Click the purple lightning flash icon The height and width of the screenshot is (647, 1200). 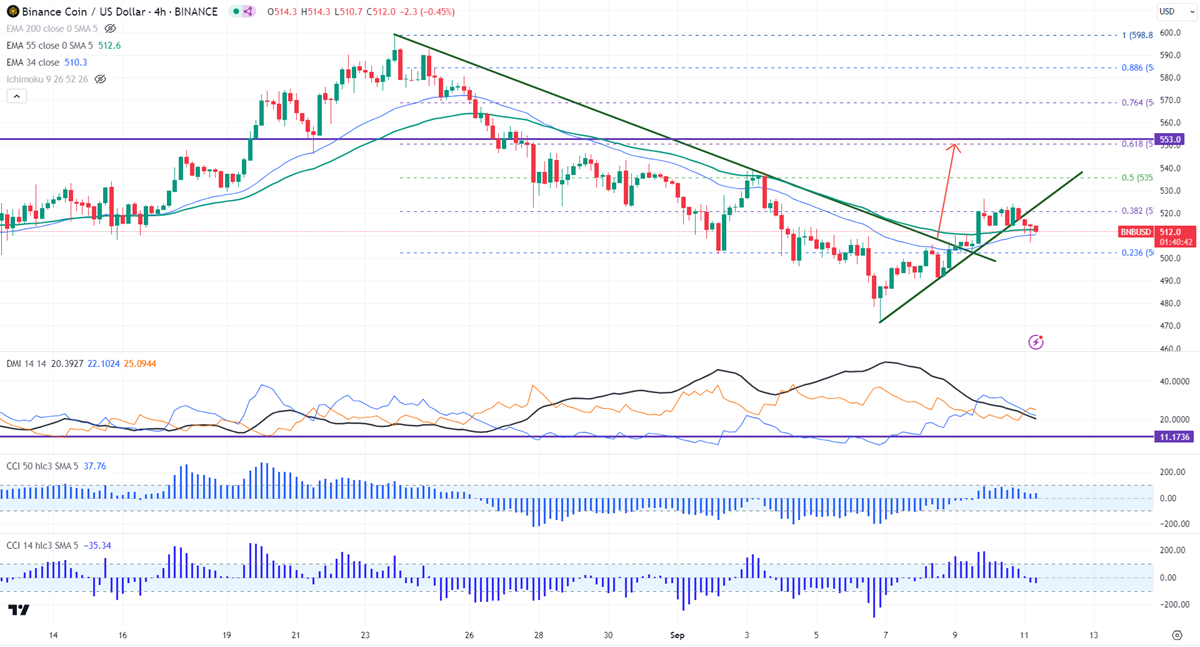1036,342
